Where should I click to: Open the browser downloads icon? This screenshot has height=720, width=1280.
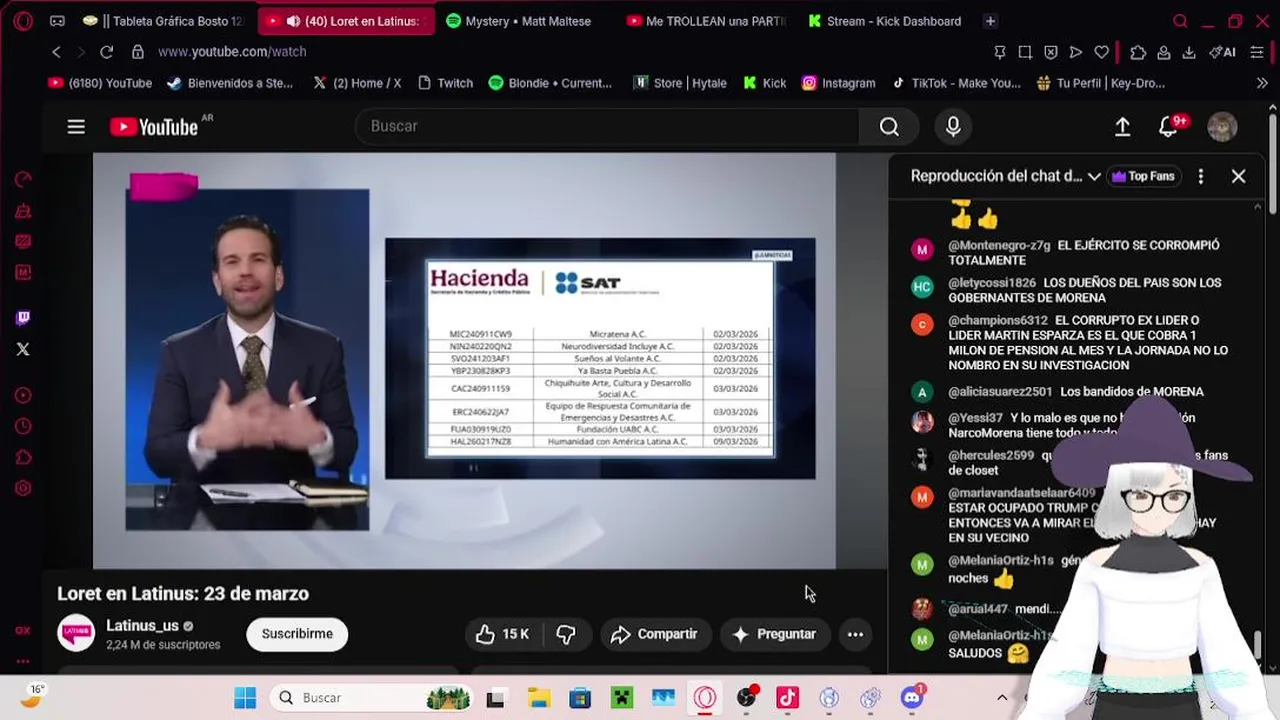(x=1188, y=52)
